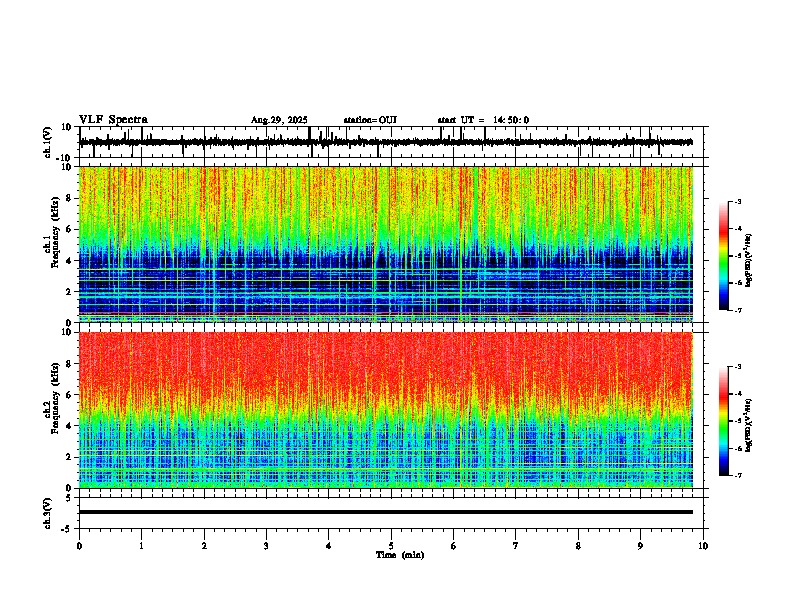Click the ch.1 voltage waveform trace
Viewport: 792px width, 612px height.
click(x=386, y=142)
